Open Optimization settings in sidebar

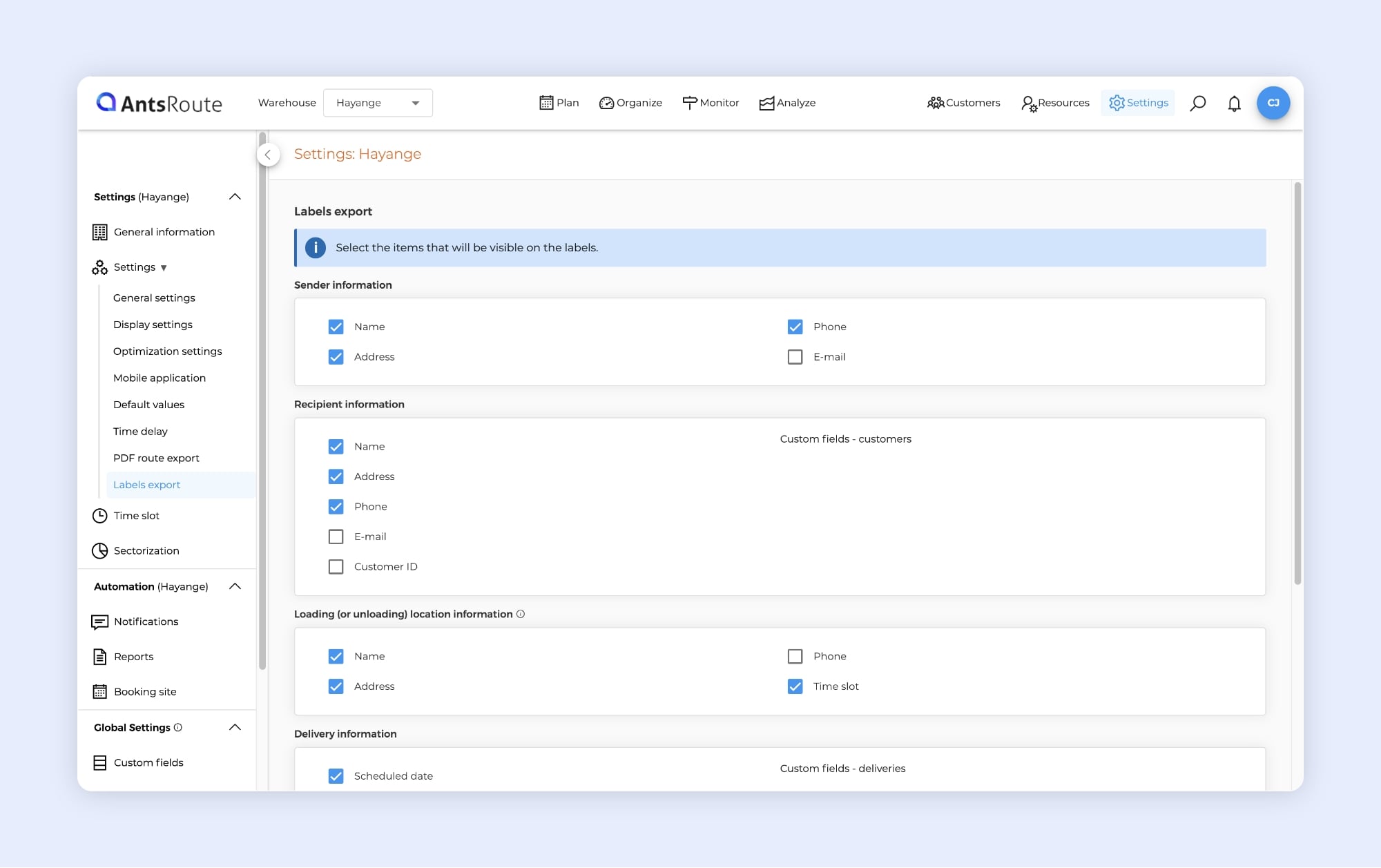point(167,351)
